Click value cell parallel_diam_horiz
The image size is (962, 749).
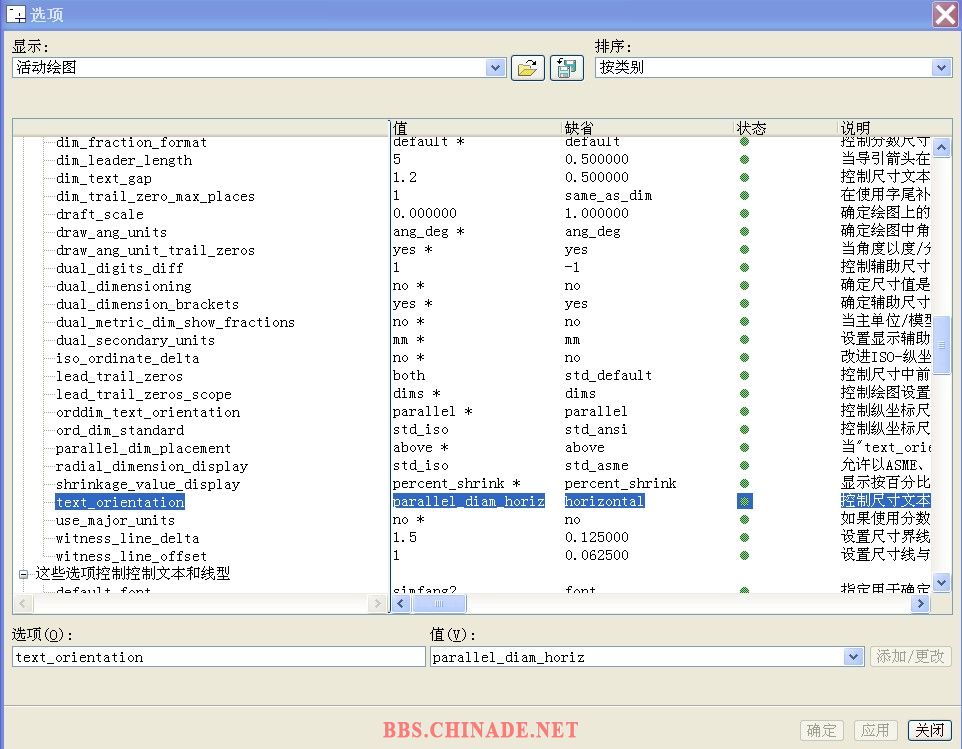469,502
